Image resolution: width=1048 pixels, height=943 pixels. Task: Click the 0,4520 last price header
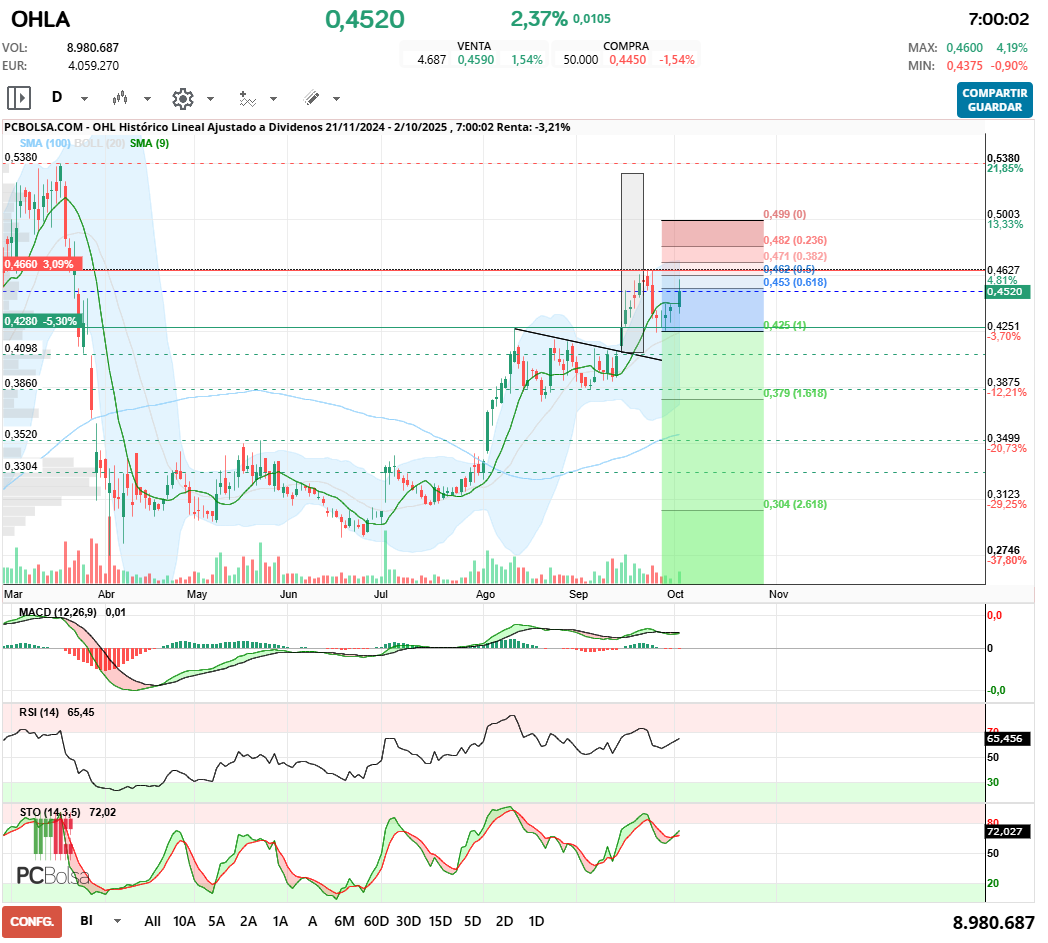(x=365, y=19)
